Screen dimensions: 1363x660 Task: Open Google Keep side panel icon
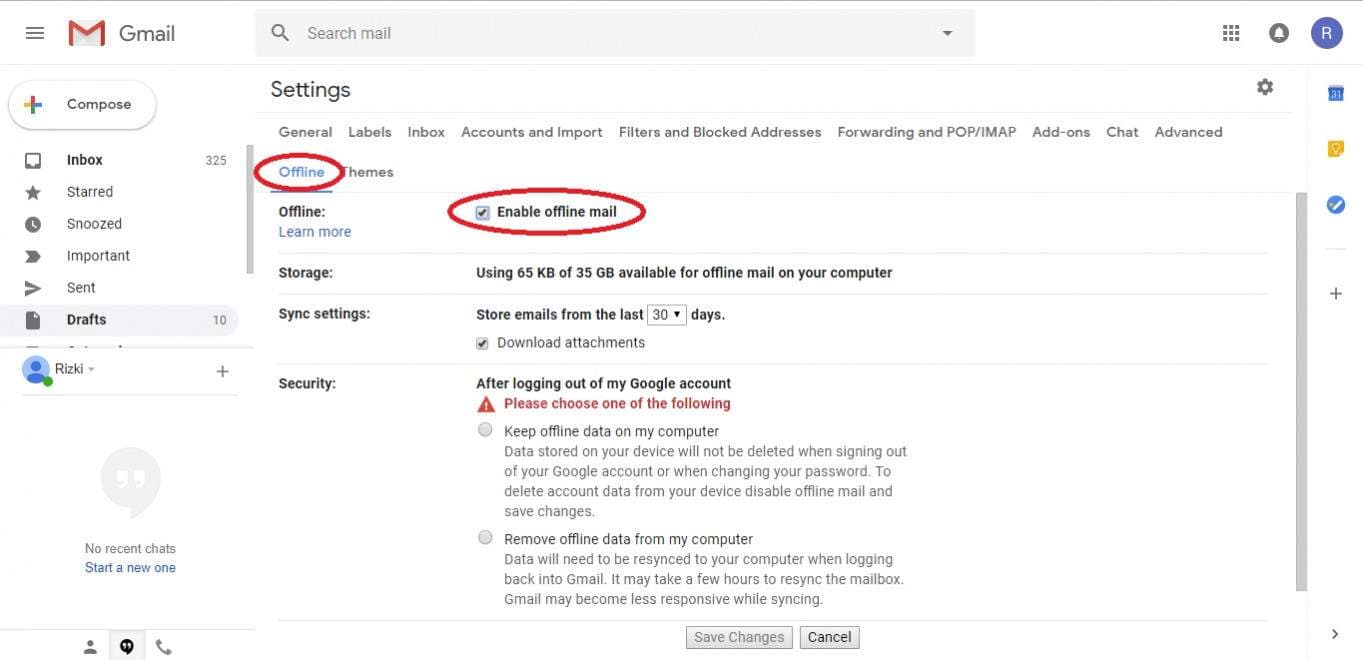[x=1335, y=149]
